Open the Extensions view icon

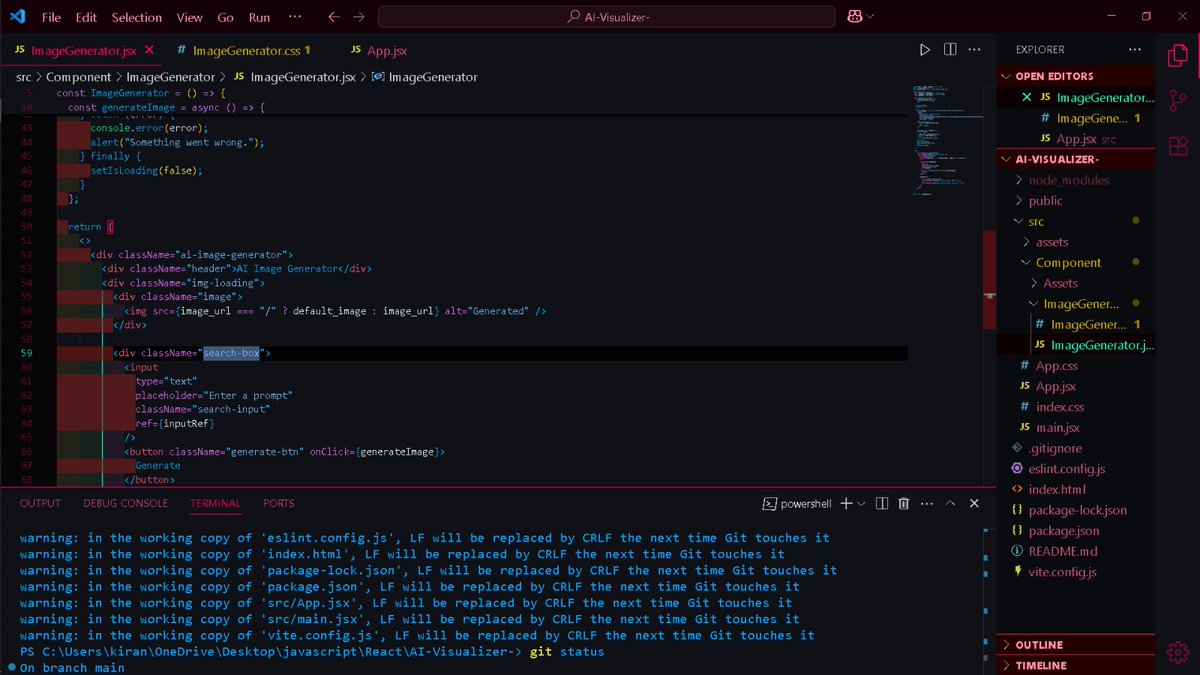[x=1177, y=145]
